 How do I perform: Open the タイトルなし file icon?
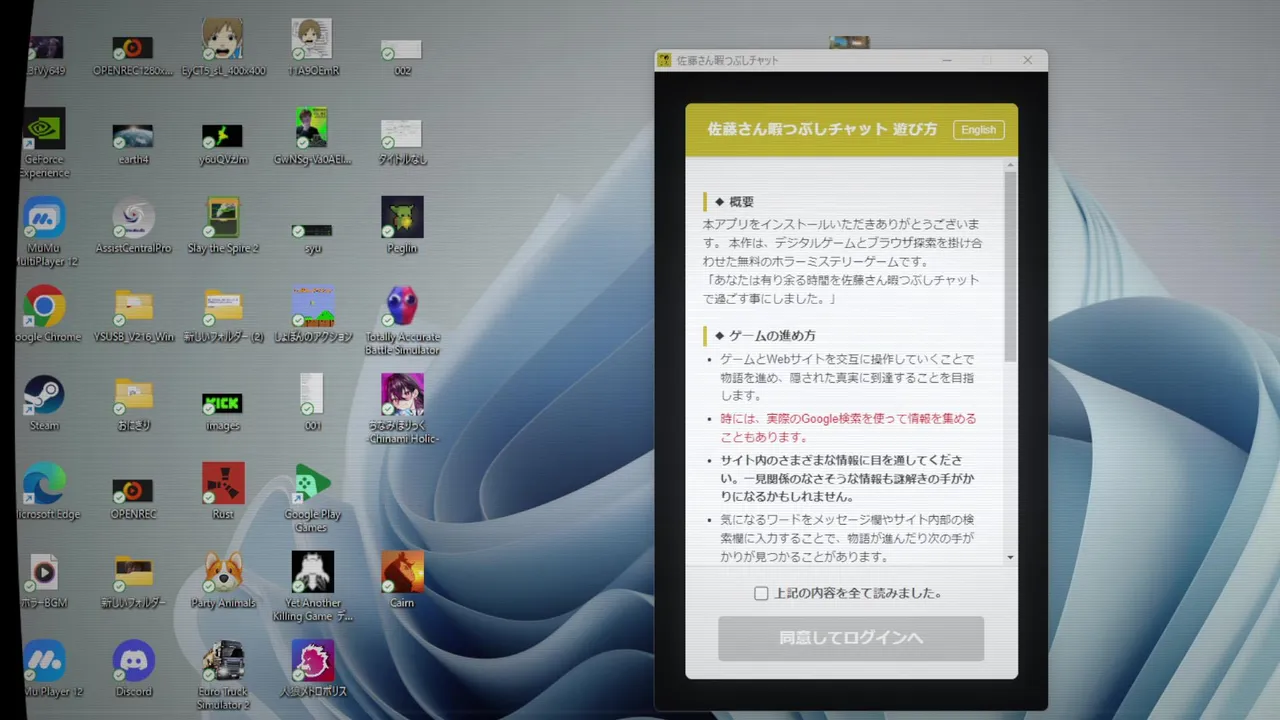click(x=402, y=134)
